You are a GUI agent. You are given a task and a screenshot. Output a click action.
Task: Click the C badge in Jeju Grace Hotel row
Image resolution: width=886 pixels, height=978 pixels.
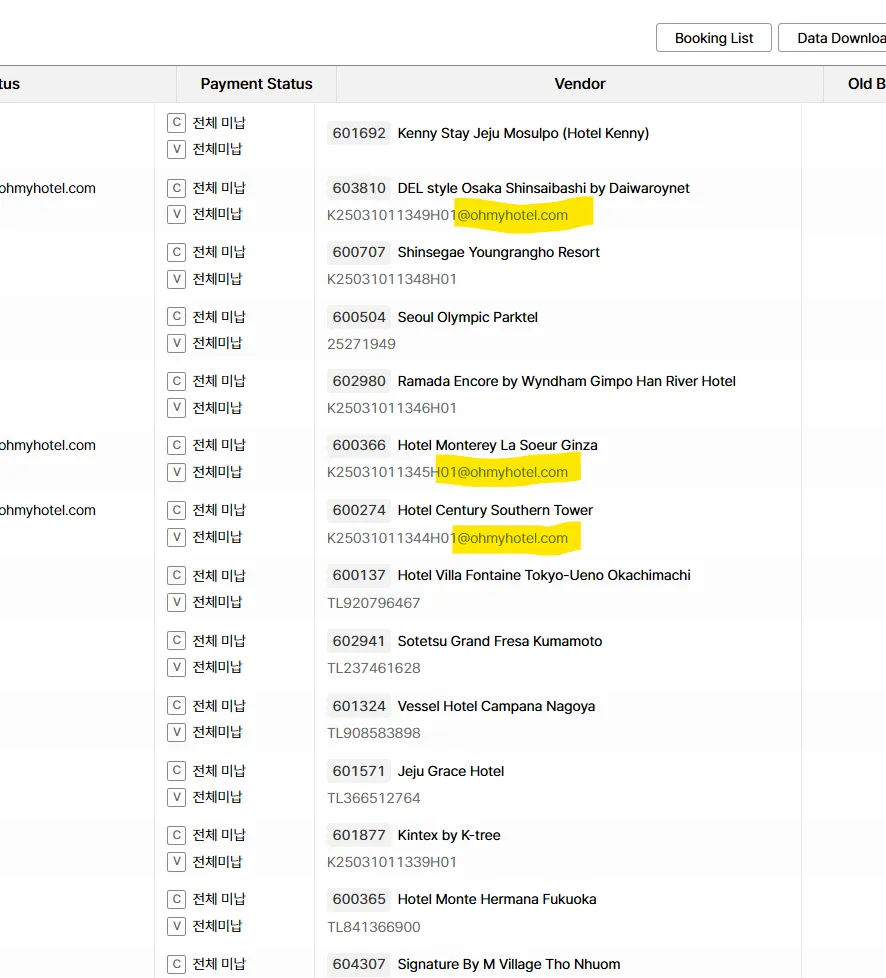[177, 771]
